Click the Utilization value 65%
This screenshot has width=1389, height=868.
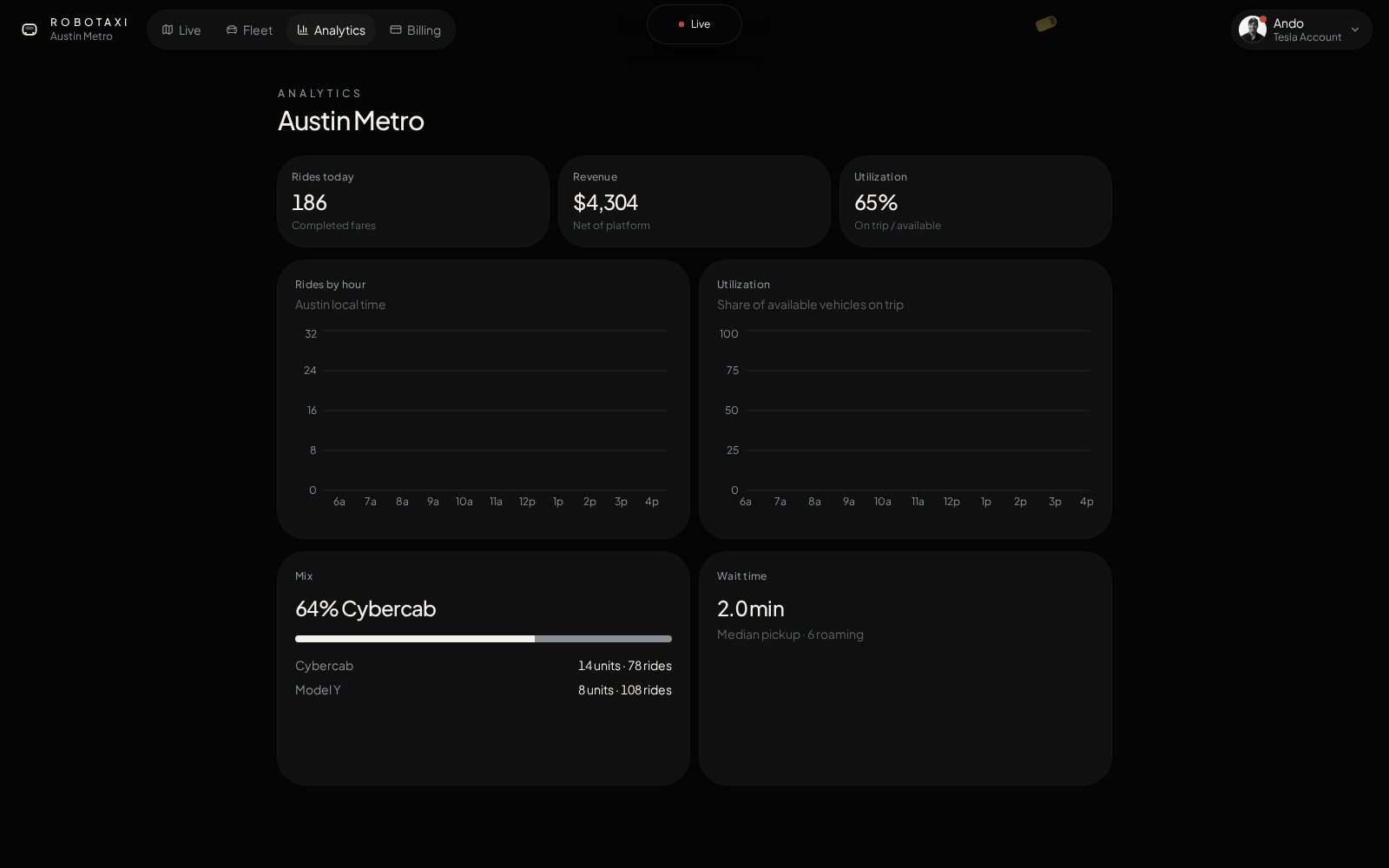point(876,202)
